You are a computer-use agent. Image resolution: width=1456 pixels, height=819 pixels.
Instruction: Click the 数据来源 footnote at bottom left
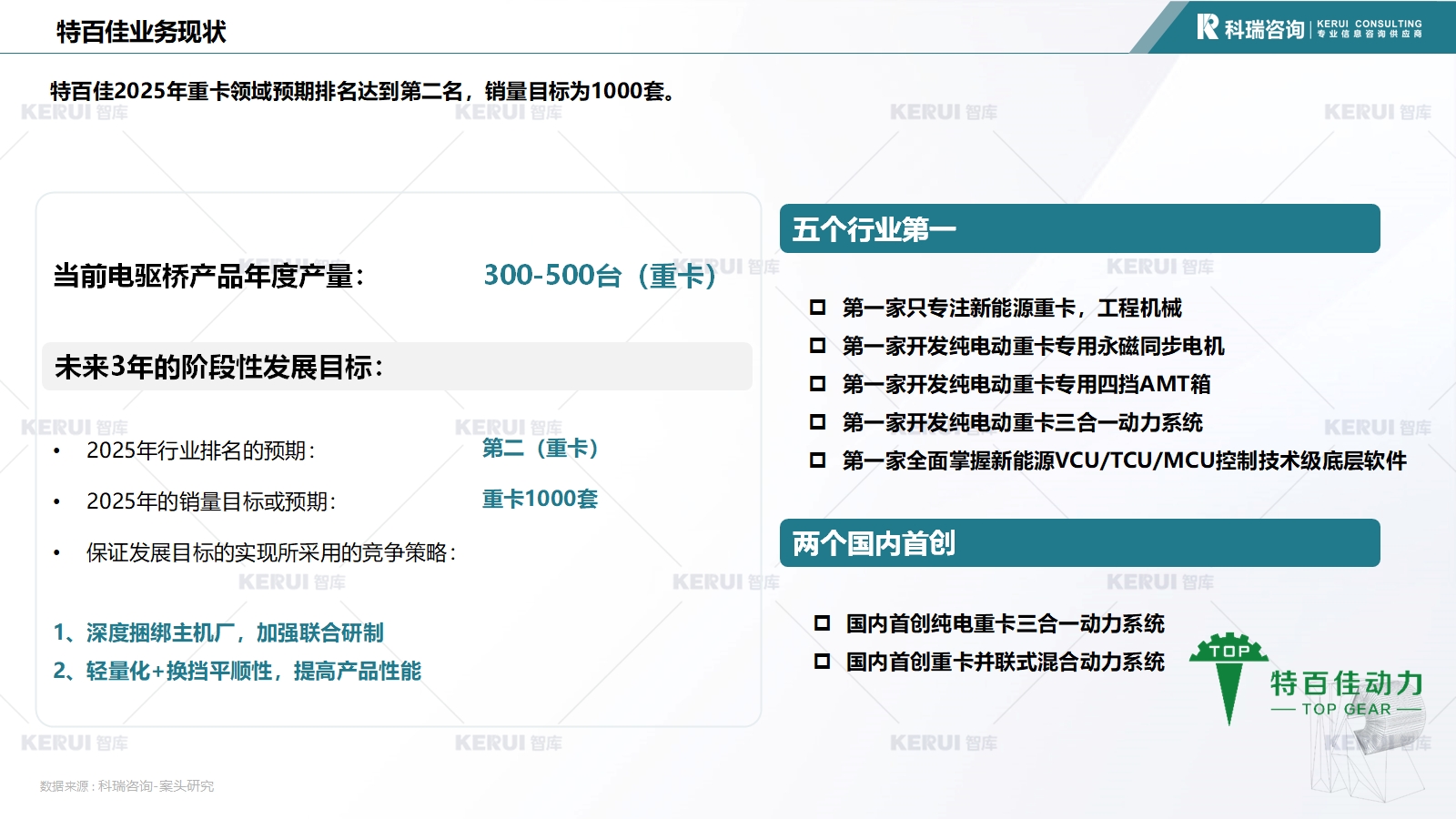coord(126,786)
